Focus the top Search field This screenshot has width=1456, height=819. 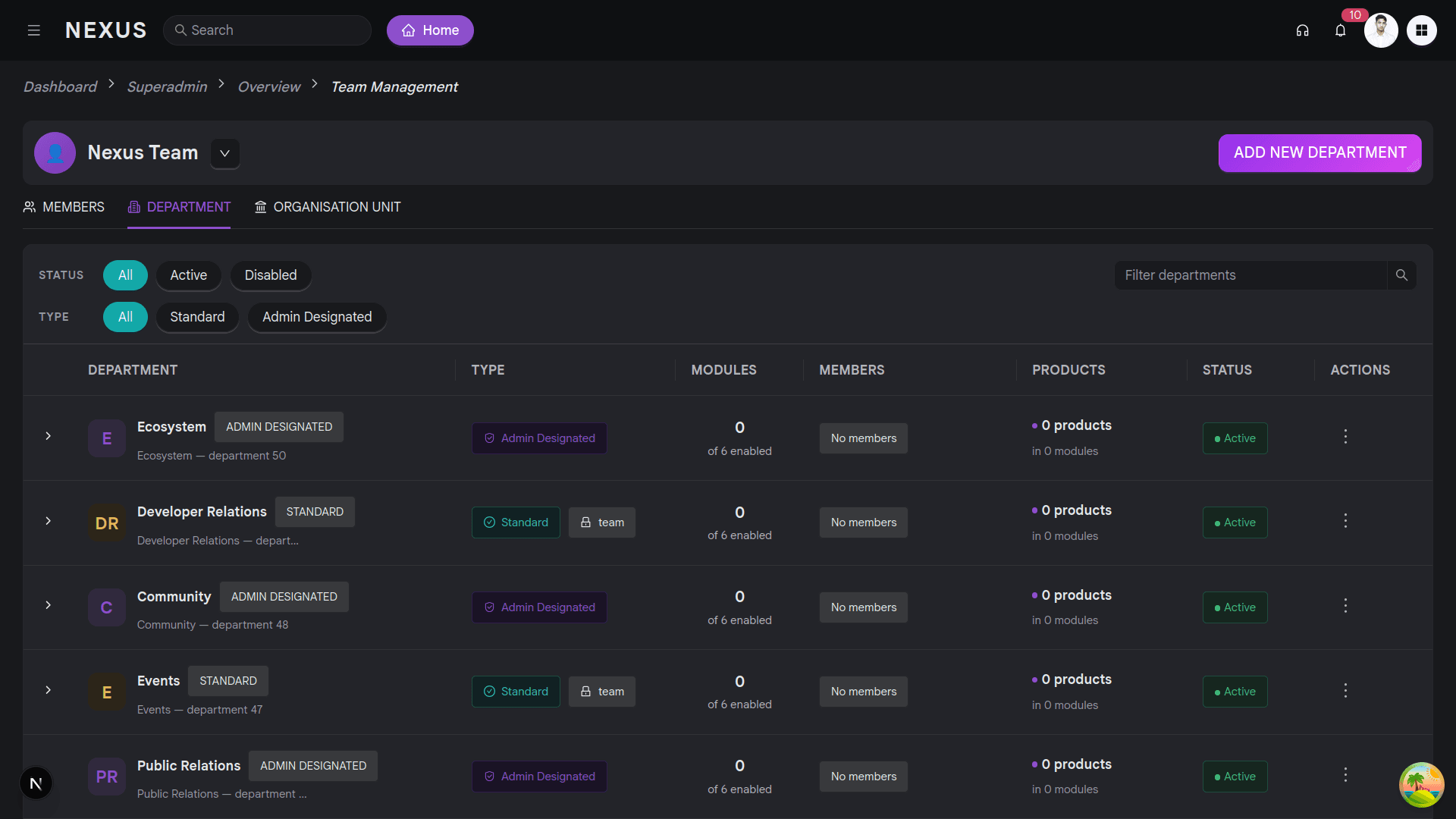click(x=267, y=30)
